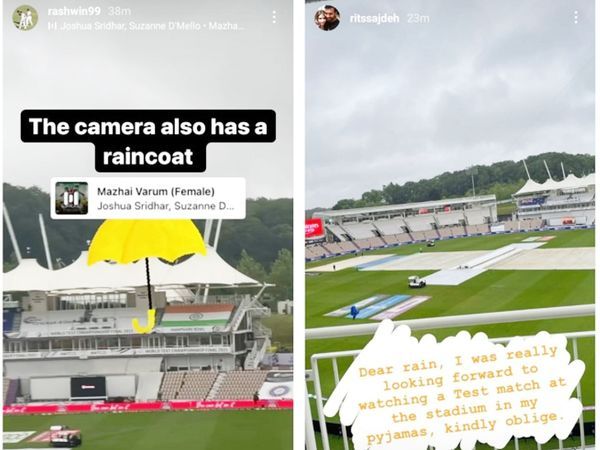Open three-dot menu on rashwin99 story
Image resolution: width=600 pixels, height=450 pixels.
(x=274, y=17)
